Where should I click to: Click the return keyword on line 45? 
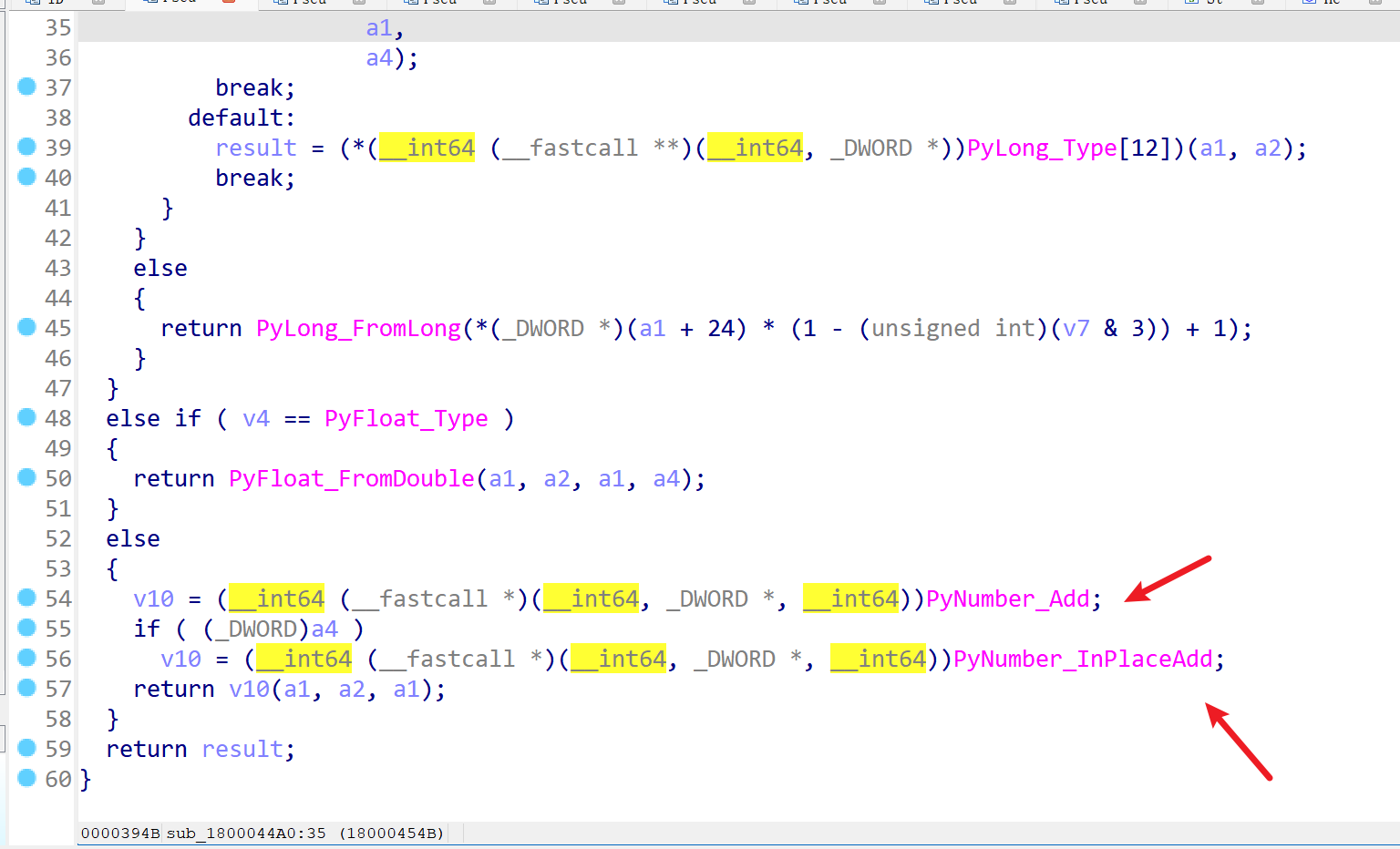[x=201, y=328]
